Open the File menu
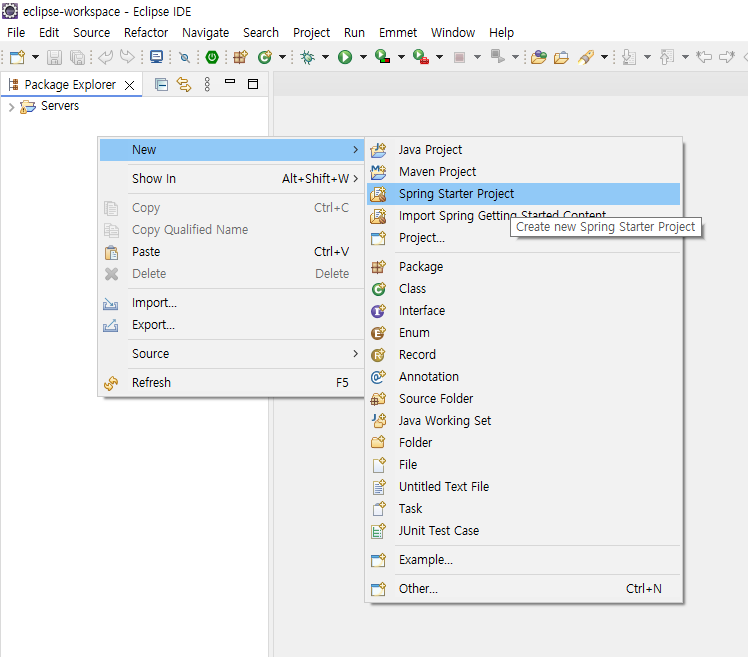The width and height of the screenshot is (748, 657). coord(16,32)
